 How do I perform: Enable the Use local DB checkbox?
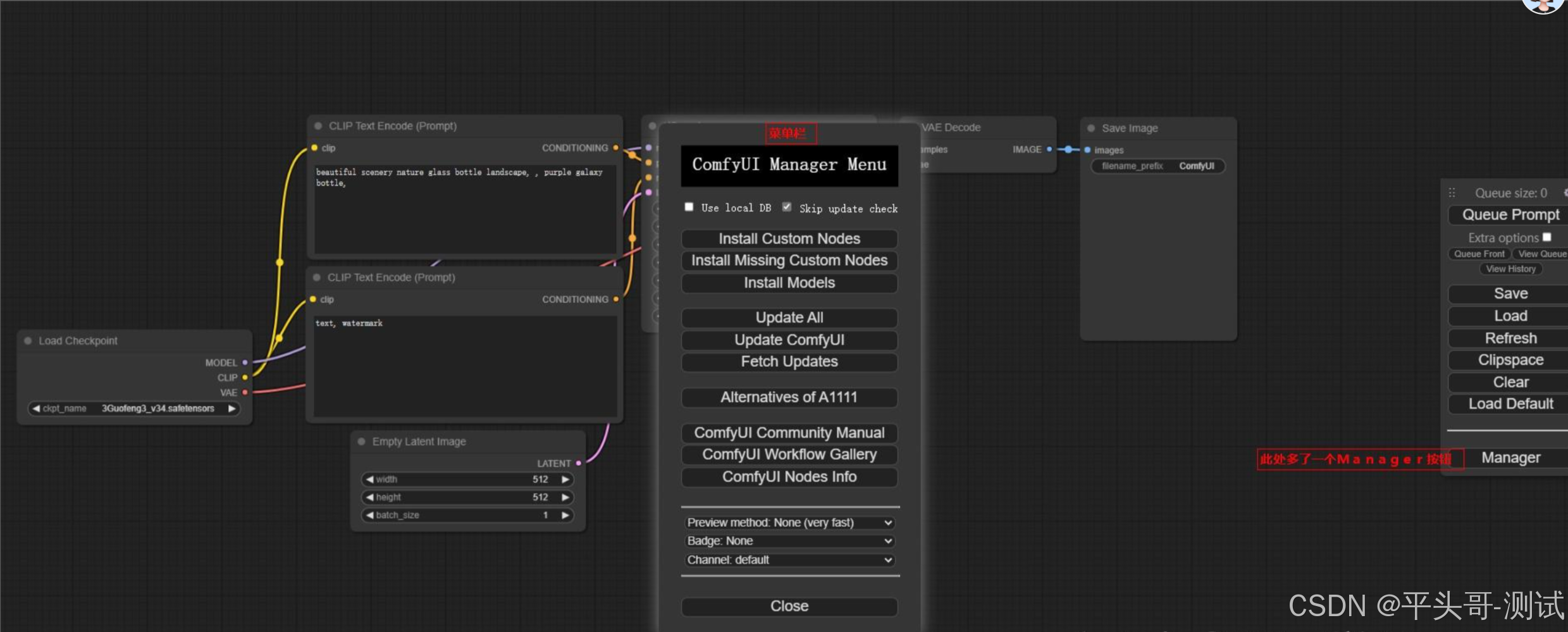pyautogui.click(x=689, y=207)
